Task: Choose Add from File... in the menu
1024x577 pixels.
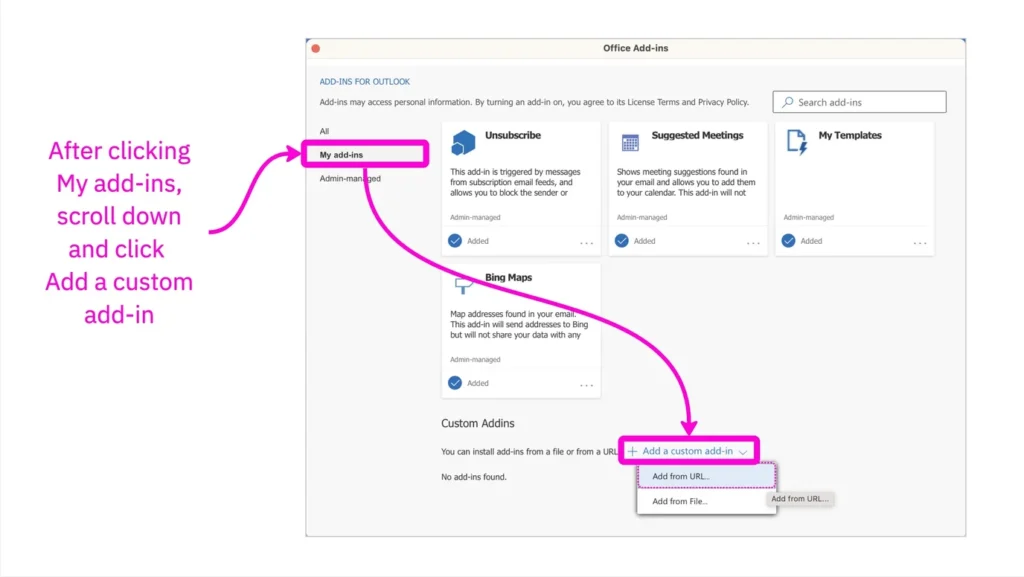Action: 706,501
